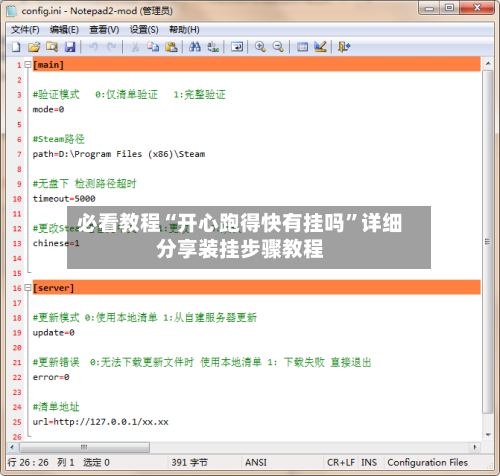Open the 帮助(H) menu
500x476 pixels.
(x=184, y=30)
